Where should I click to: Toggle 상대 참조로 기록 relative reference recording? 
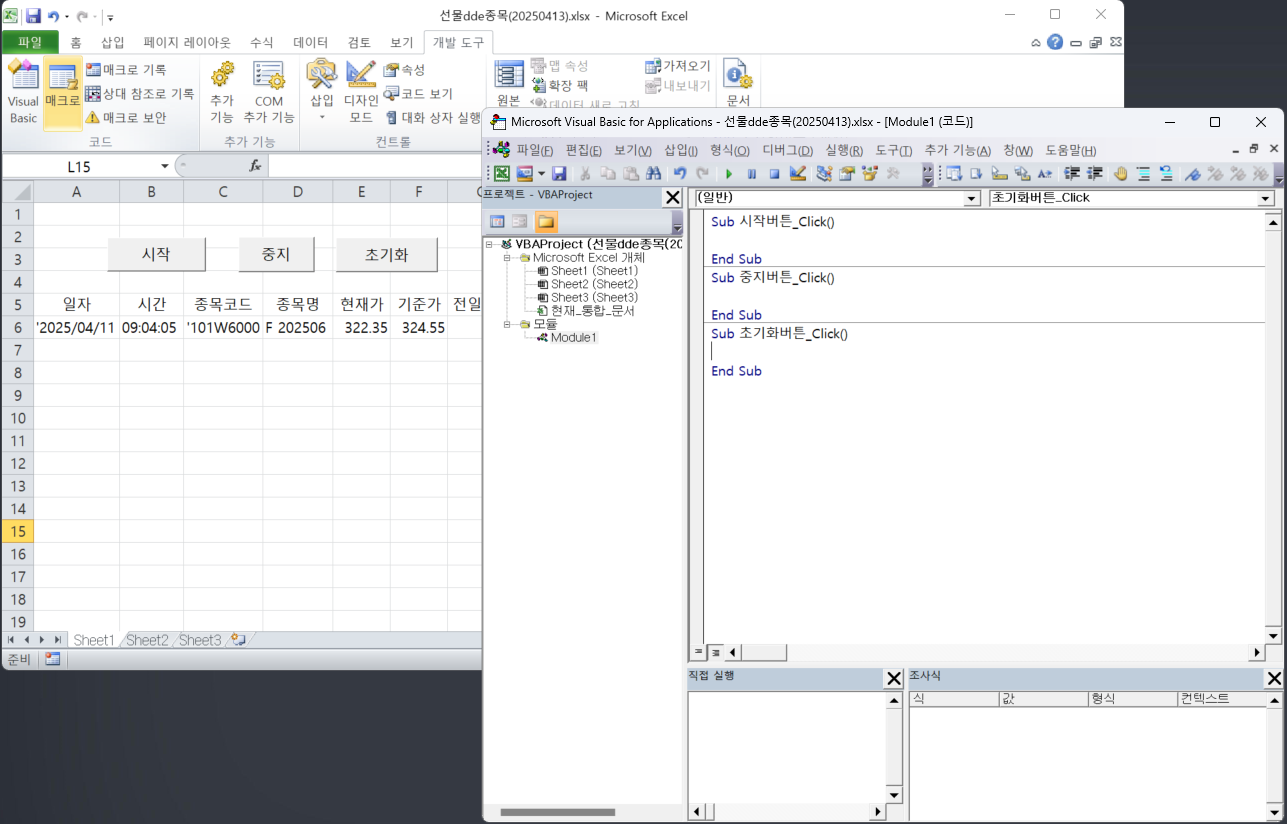point(140,94)
